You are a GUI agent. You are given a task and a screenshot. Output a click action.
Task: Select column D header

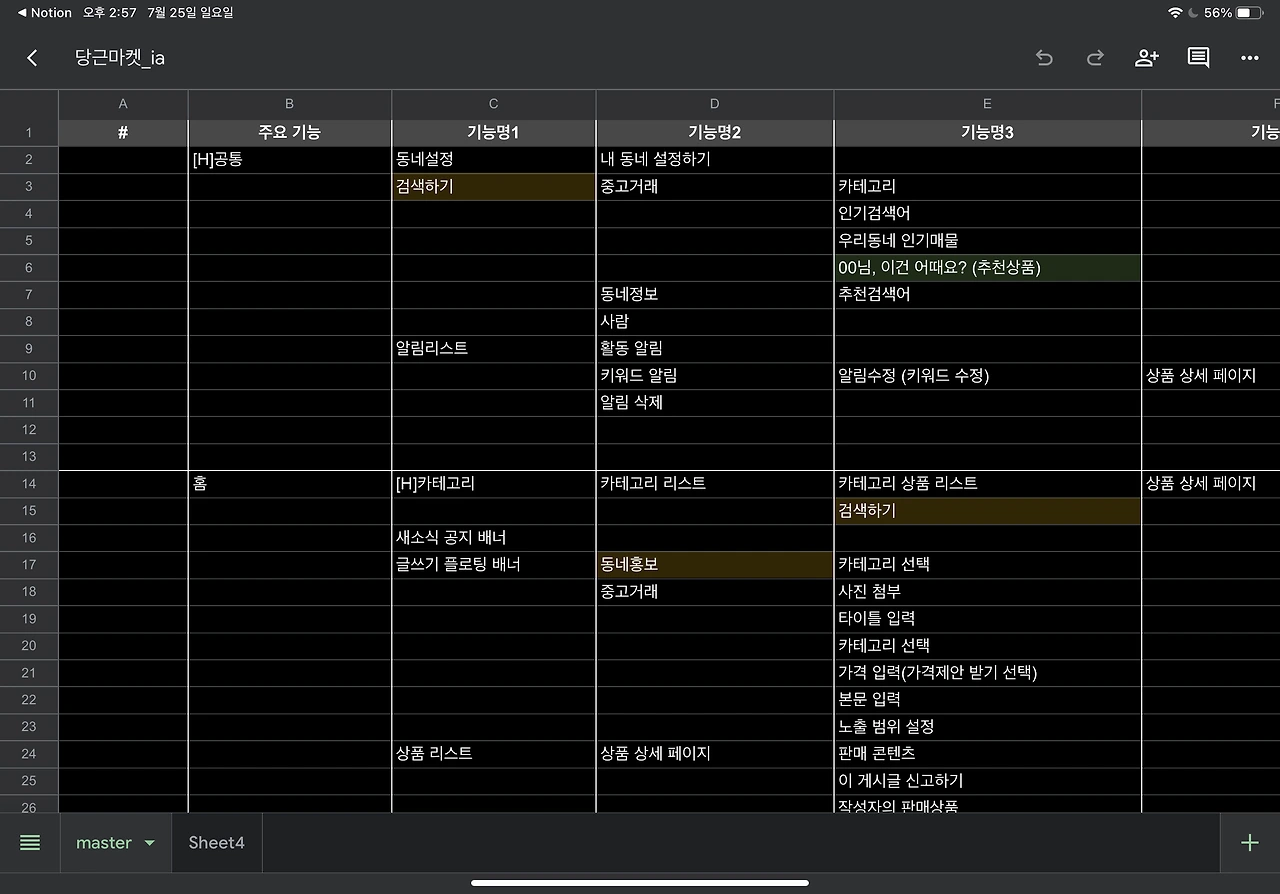(715, 104)
